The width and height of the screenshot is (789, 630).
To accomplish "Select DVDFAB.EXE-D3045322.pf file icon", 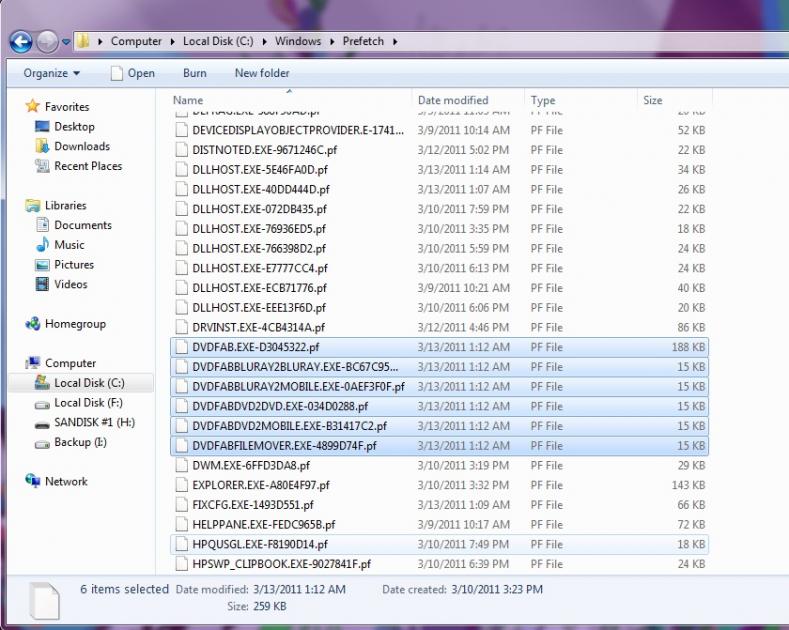I will tap(181, 347).
